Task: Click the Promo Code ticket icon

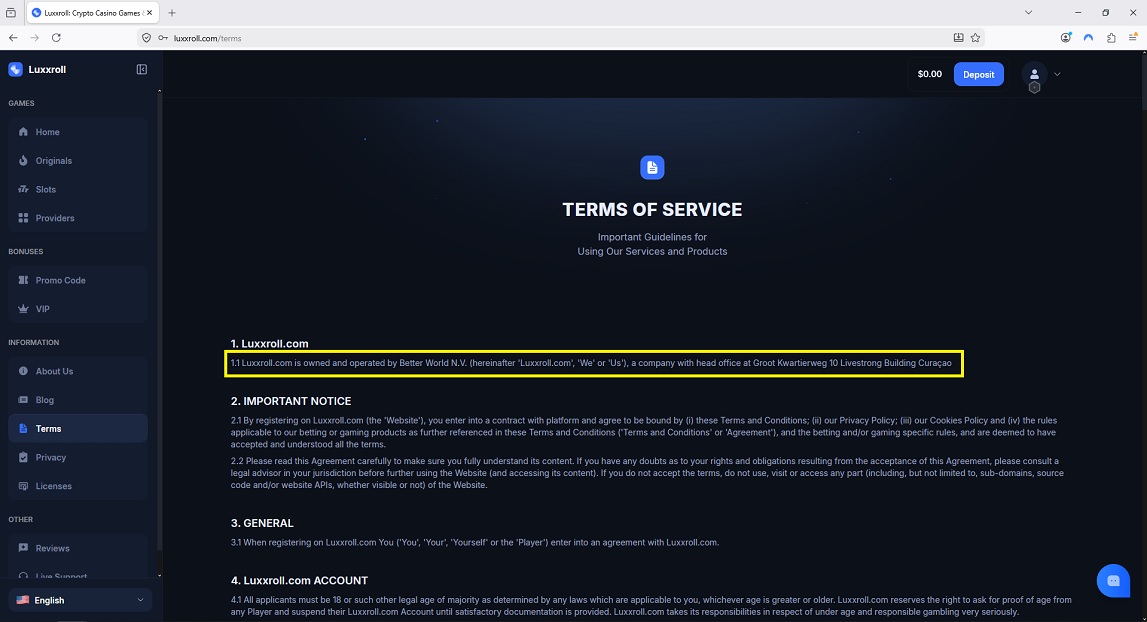Action: click(23, 280)
